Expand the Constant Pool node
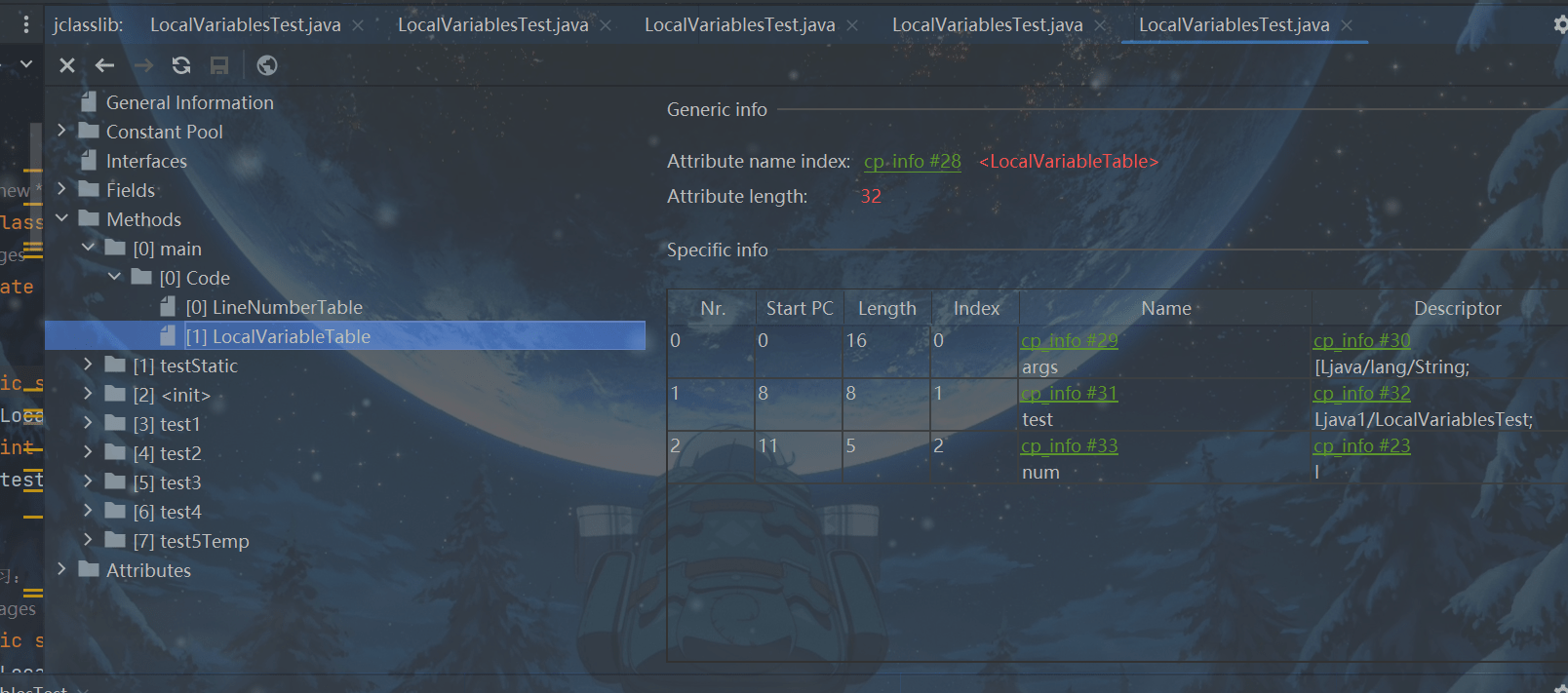This screenshot has height=693, width=1568. pyautogui.click(x=61, y=131)
